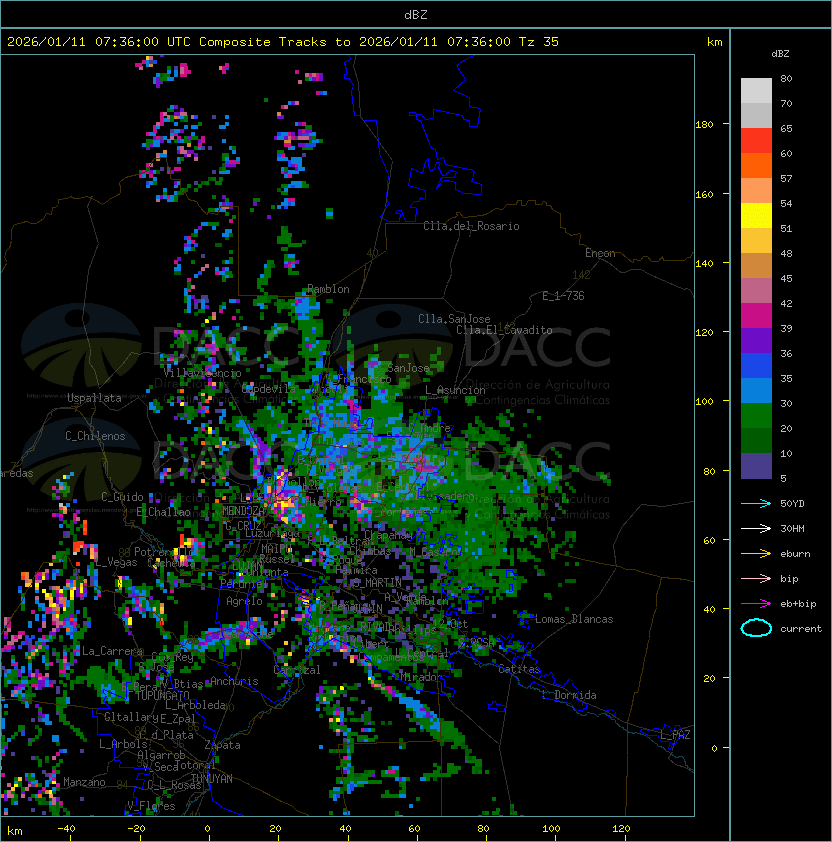Click the Agrelo place label

click(244, 601)
